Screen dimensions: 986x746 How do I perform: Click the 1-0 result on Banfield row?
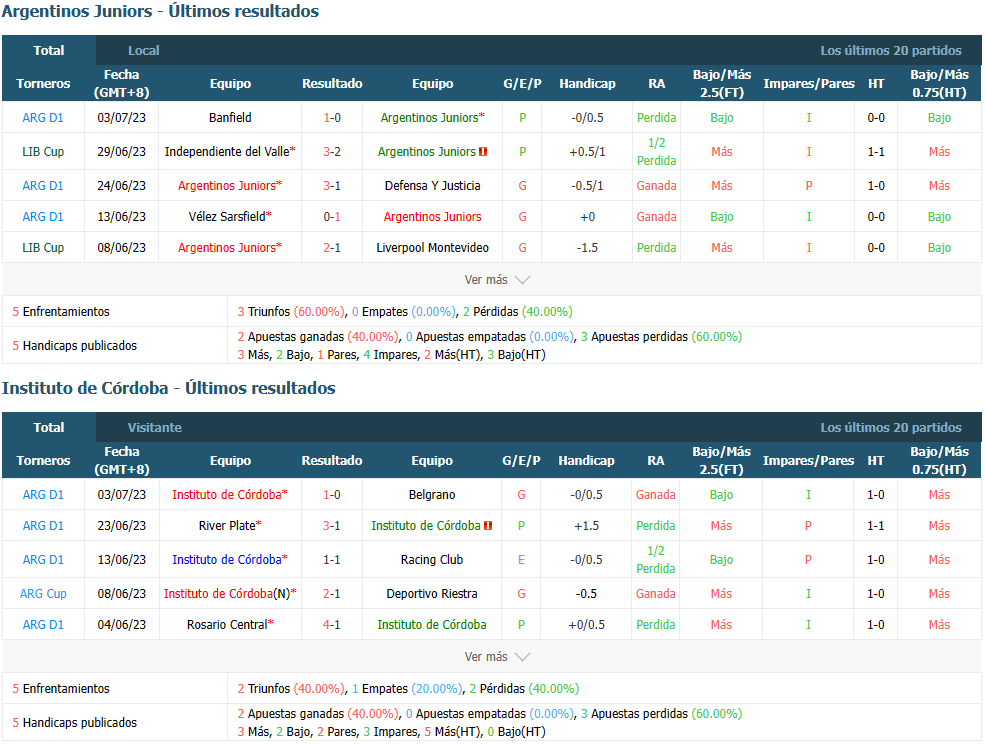(332, 118)
